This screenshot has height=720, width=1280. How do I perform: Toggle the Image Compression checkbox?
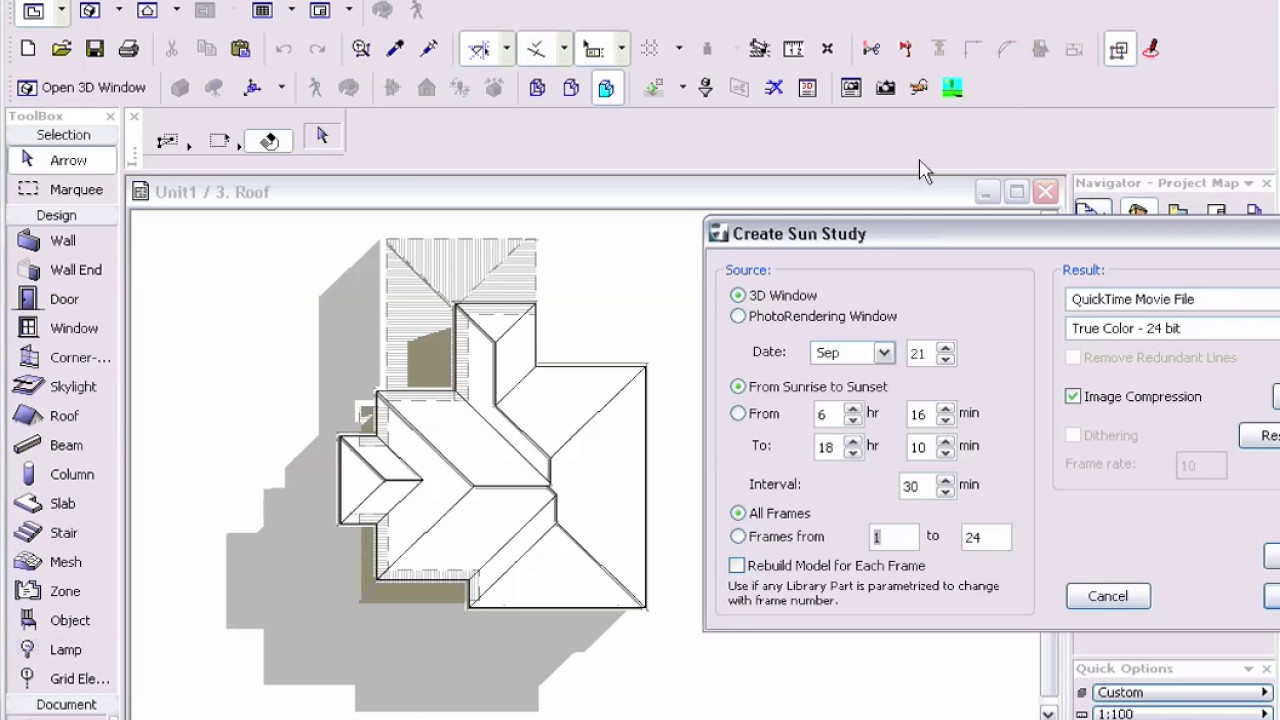1073,396
